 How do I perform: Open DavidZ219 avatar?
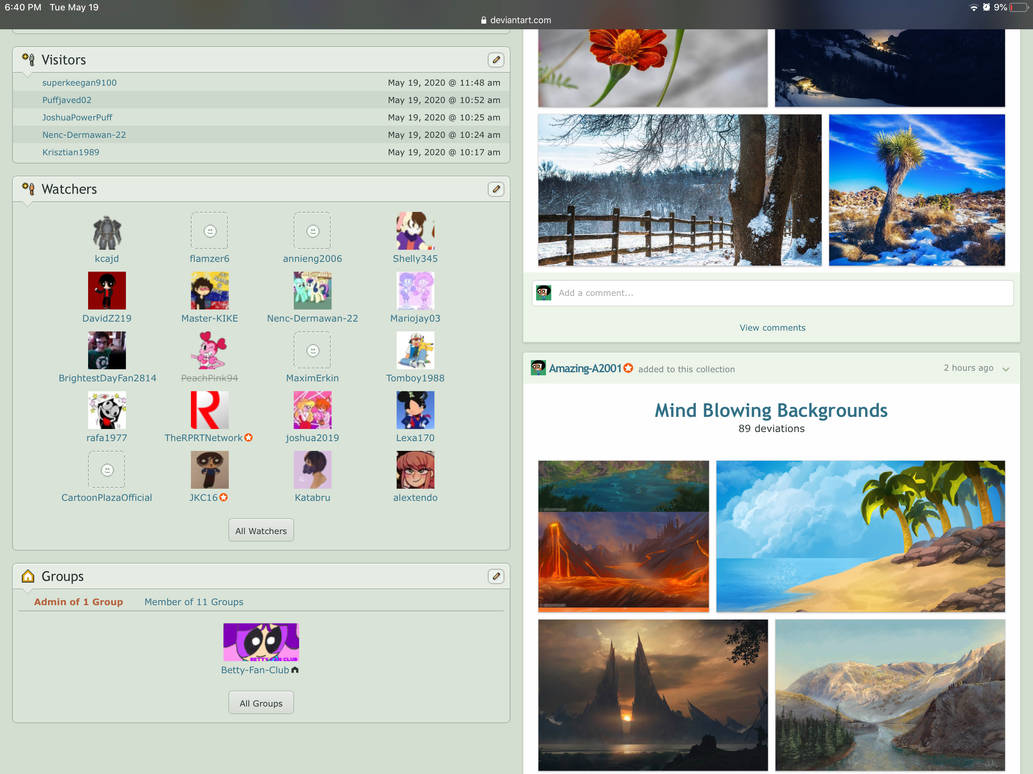coord(107,290)
